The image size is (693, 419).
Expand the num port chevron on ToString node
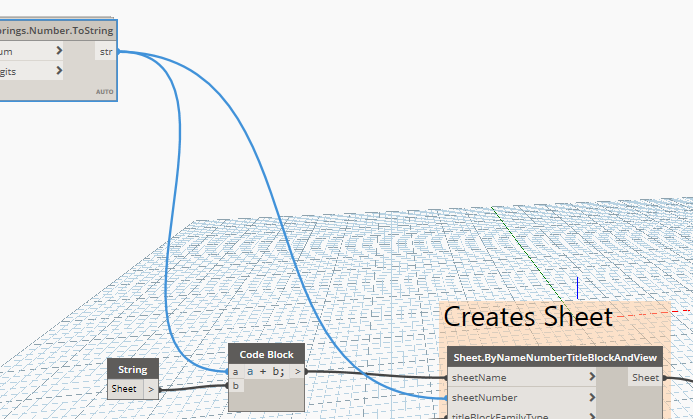[x=60, y=51]
